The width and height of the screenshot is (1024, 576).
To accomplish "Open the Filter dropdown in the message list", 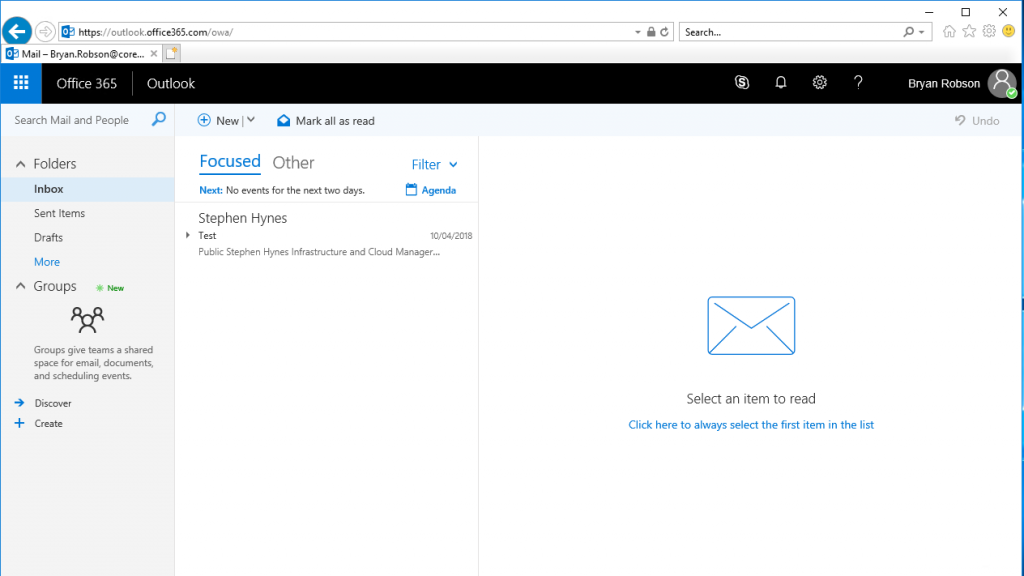I will (435, 164).
